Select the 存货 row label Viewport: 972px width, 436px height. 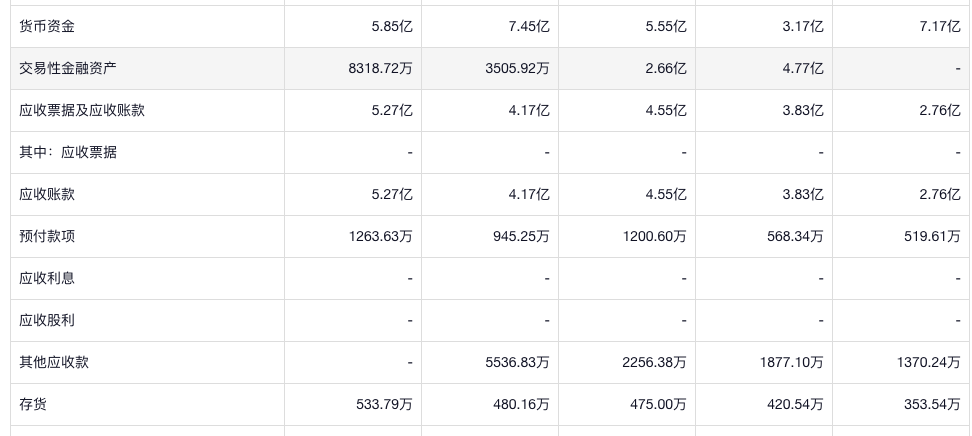pyautogui.click(x=33, y=405)
